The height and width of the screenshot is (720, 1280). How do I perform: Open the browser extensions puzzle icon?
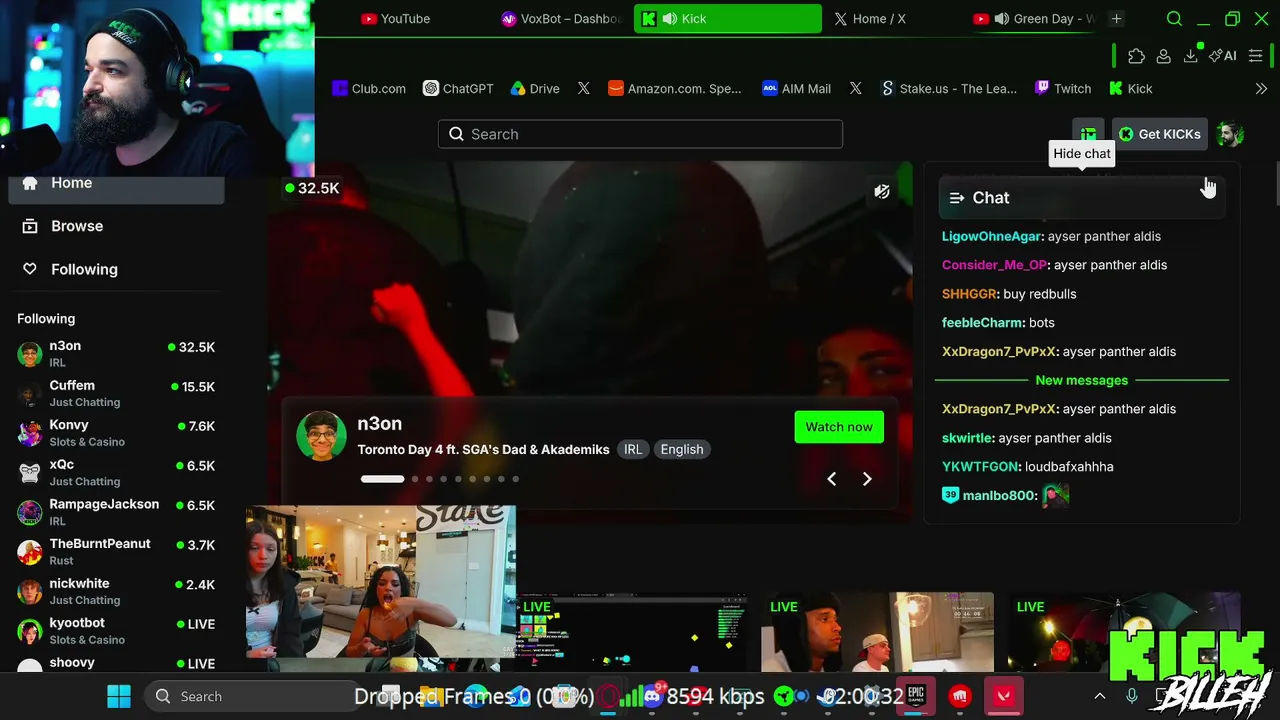[1136, 56]
